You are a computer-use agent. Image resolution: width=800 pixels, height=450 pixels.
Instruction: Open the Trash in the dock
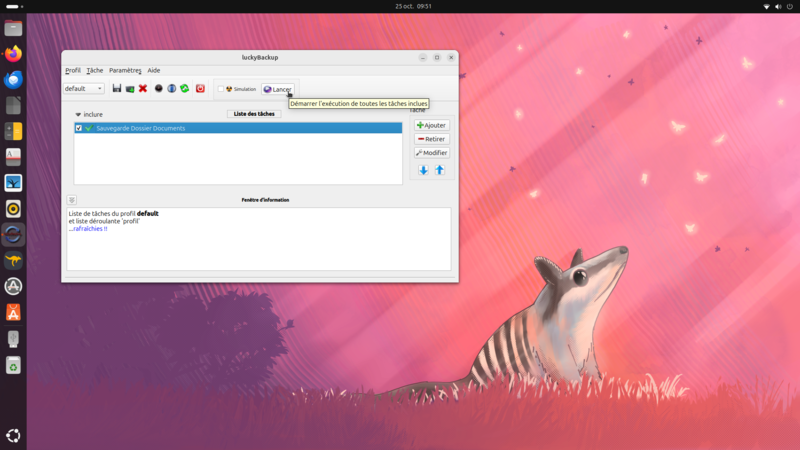pos(13,365)
